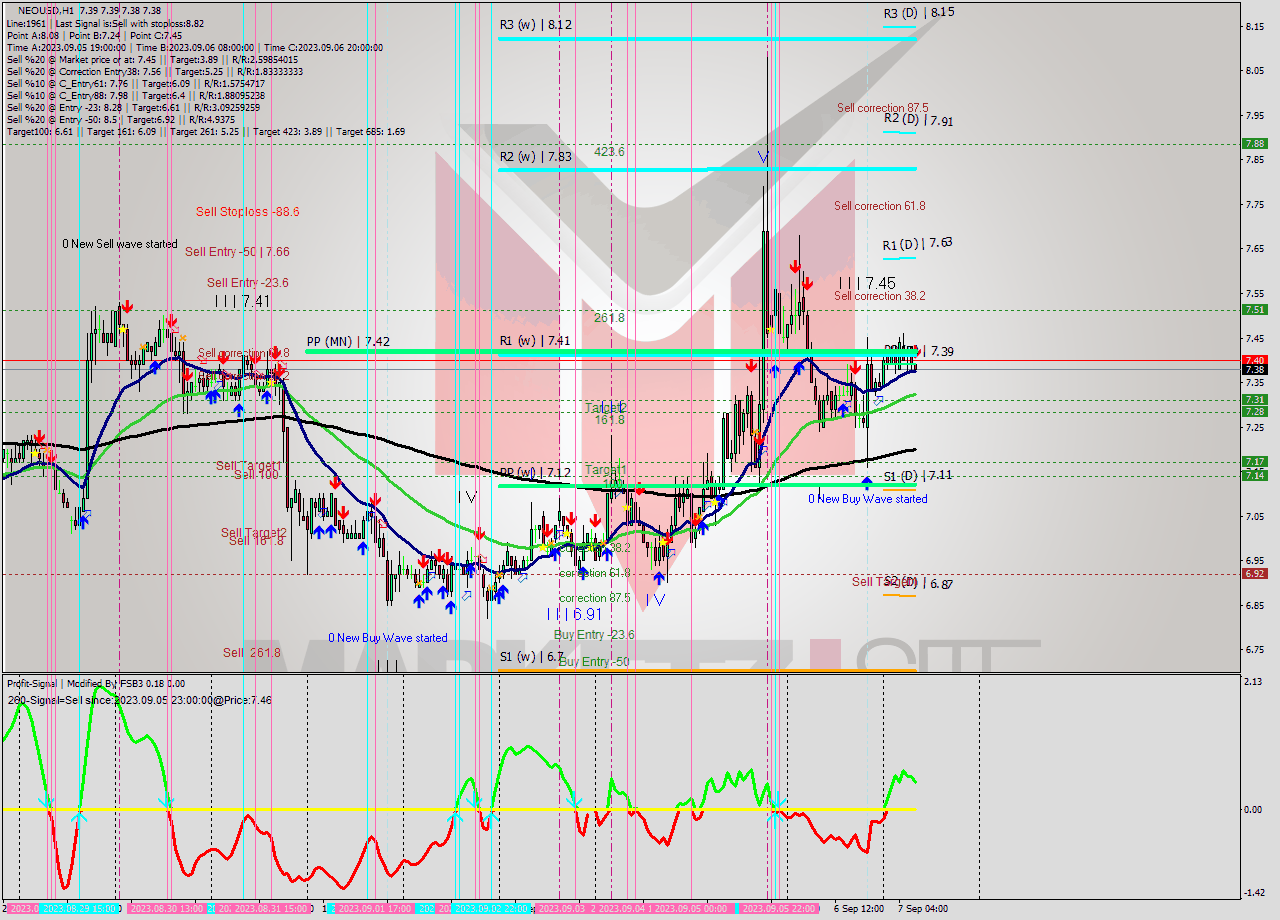Click the 2023.08.31 15:00 time marker

[x=271, y=909]
